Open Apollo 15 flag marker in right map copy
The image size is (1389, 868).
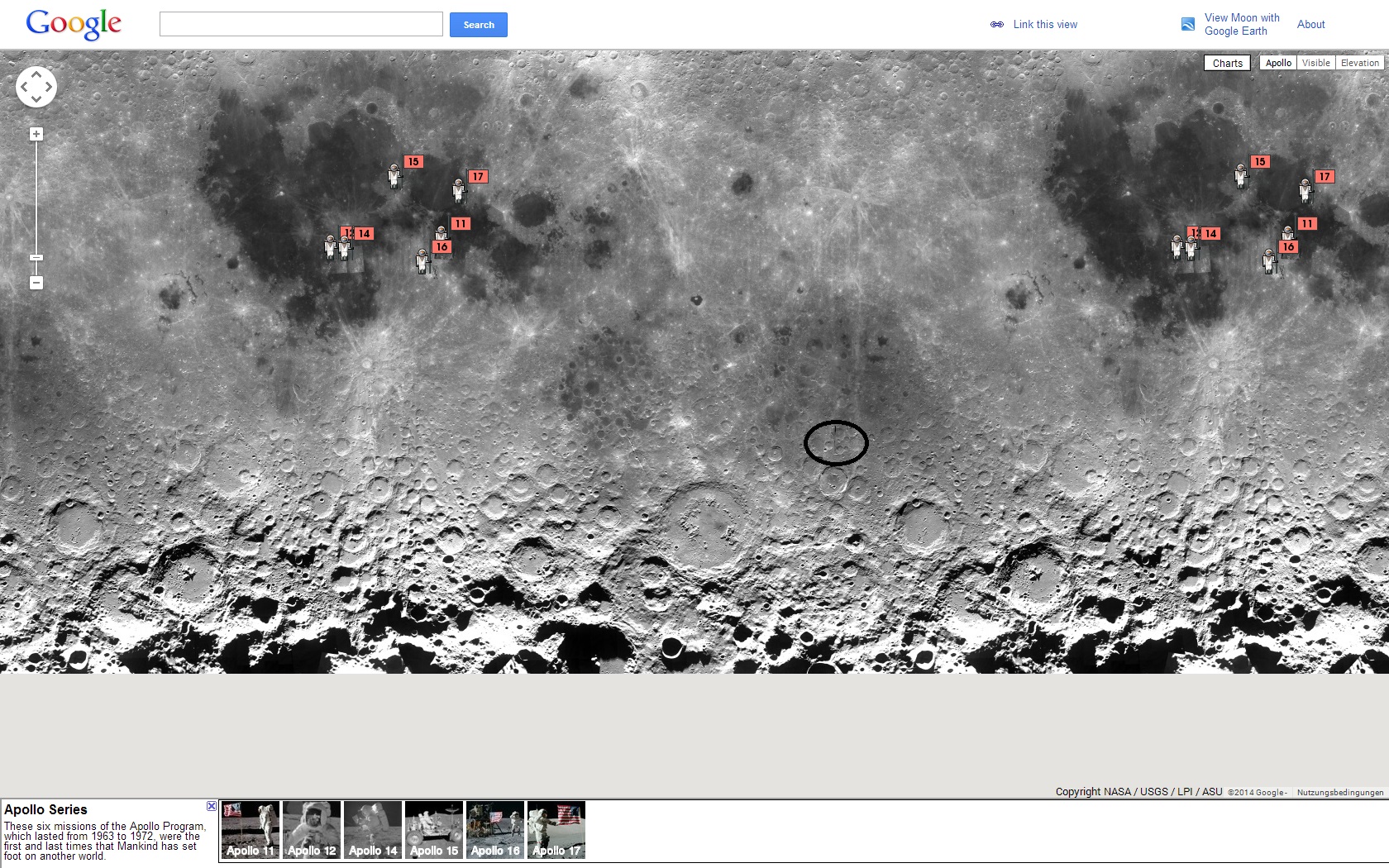[x=1259, y=162]
